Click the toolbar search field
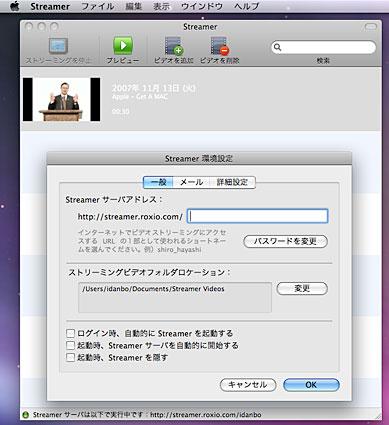Screen dimensions: 389x425 click(323, 47)
